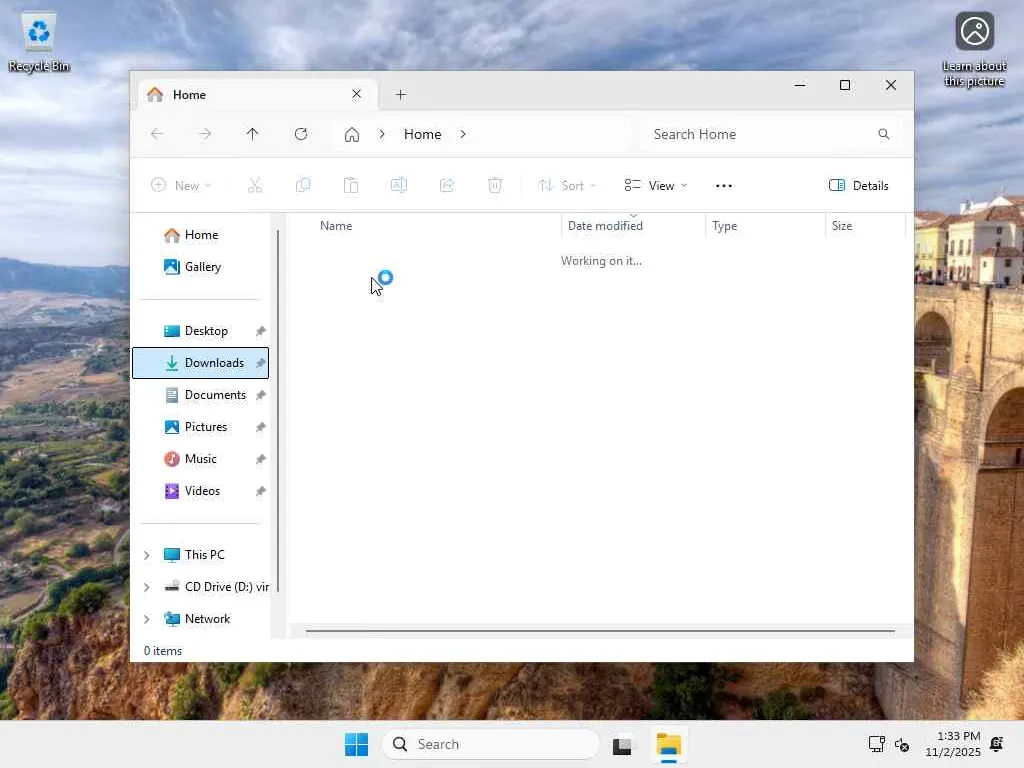Viewport: 1024px width, 768px height.
Task: Expand the Network tree node
Action: click(147, 619)
